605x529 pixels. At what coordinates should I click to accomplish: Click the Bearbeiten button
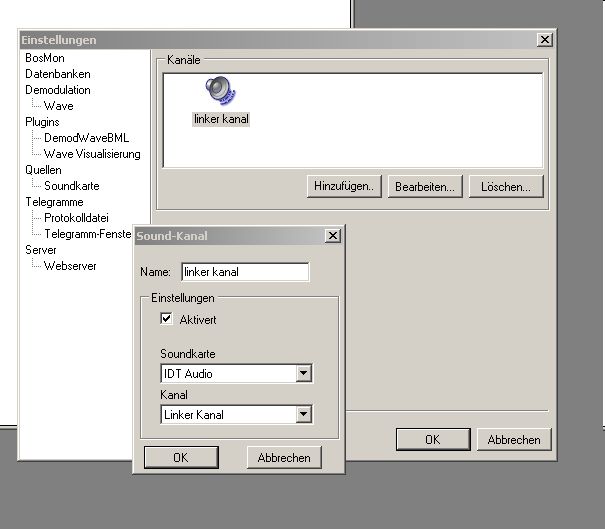425,186
